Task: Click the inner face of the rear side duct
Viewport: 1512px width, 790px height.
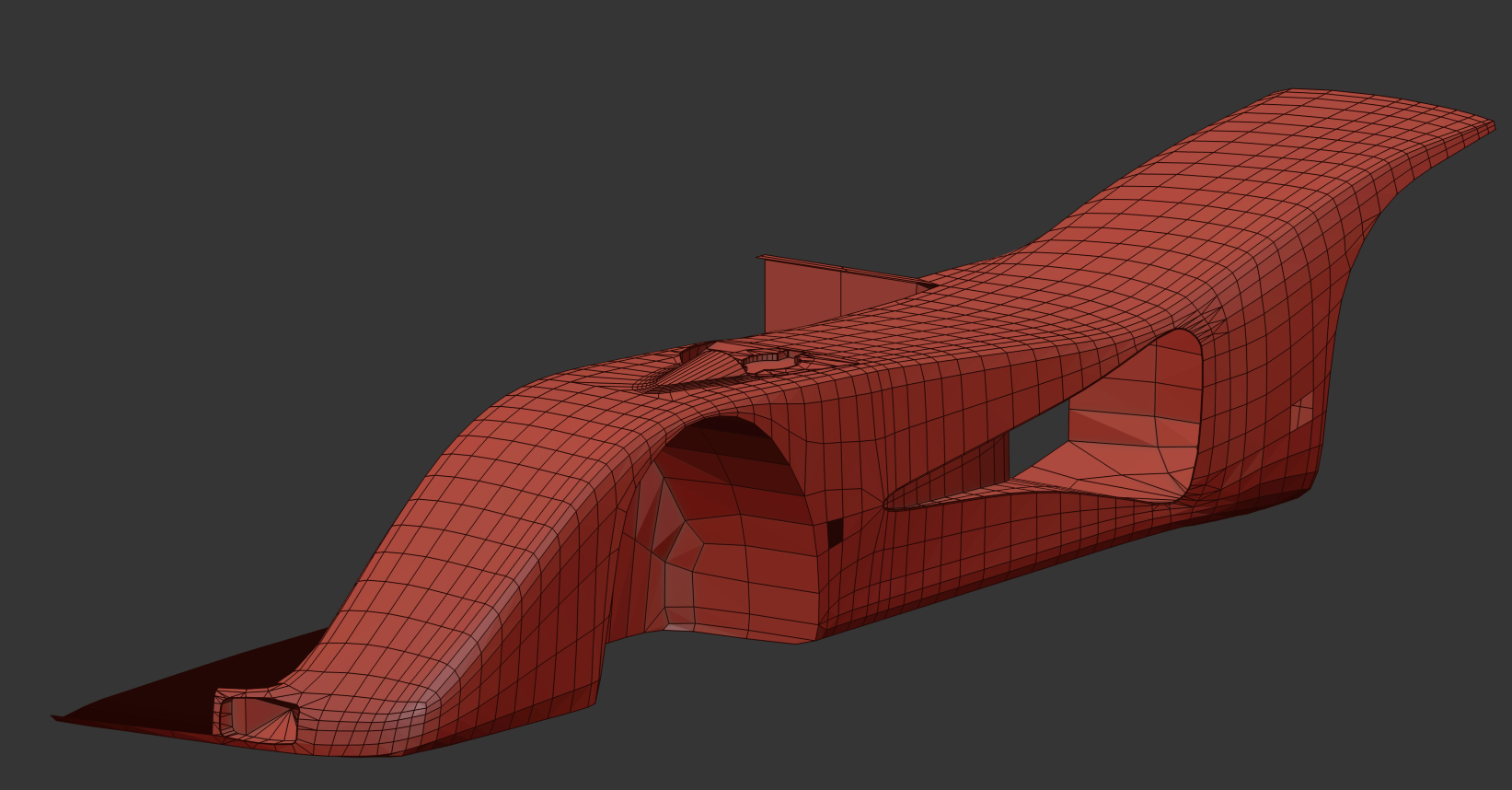Action: 1137,414
